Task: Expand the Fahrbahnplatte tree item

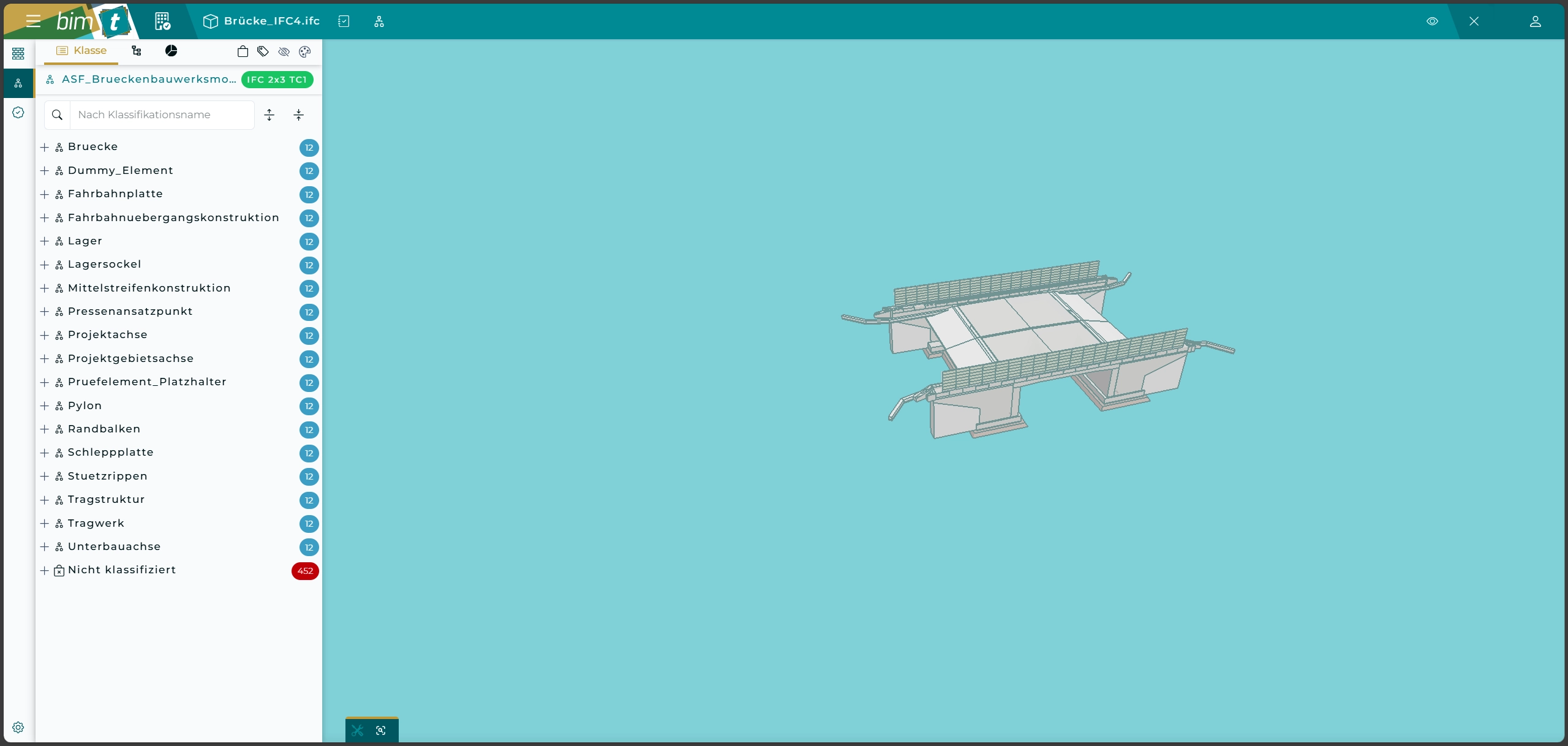Action: (45, 194)
